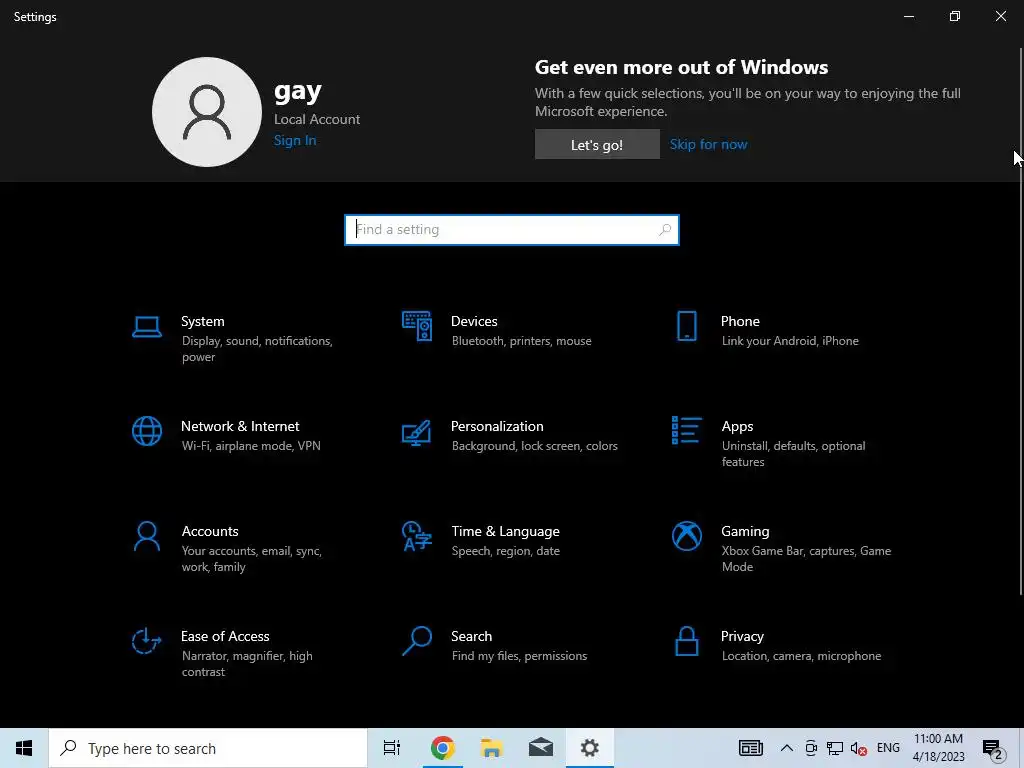Select the Apps category title
Screen dimensions: 1024x768
pos(737,427)
